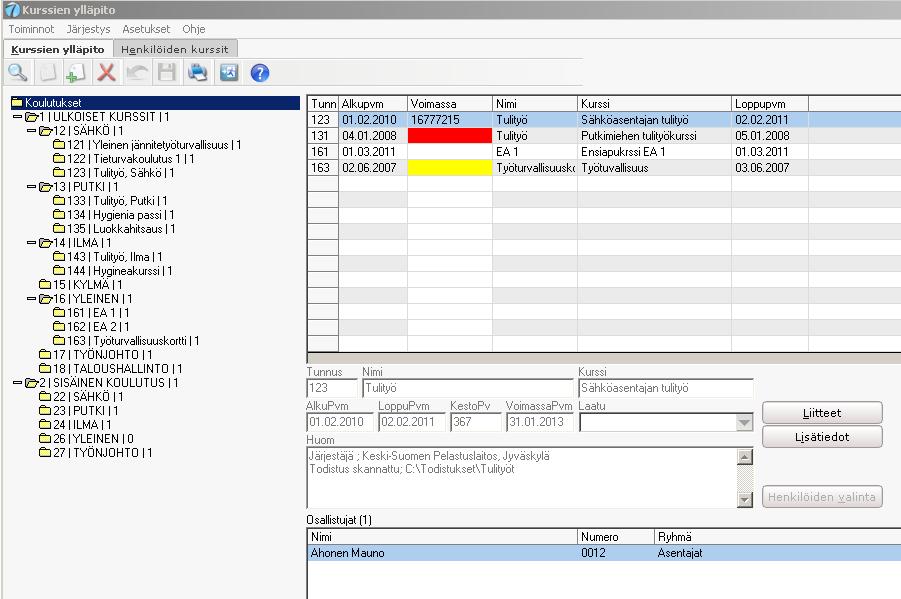Click the Henkilöiden valinta button

(822, 497)
